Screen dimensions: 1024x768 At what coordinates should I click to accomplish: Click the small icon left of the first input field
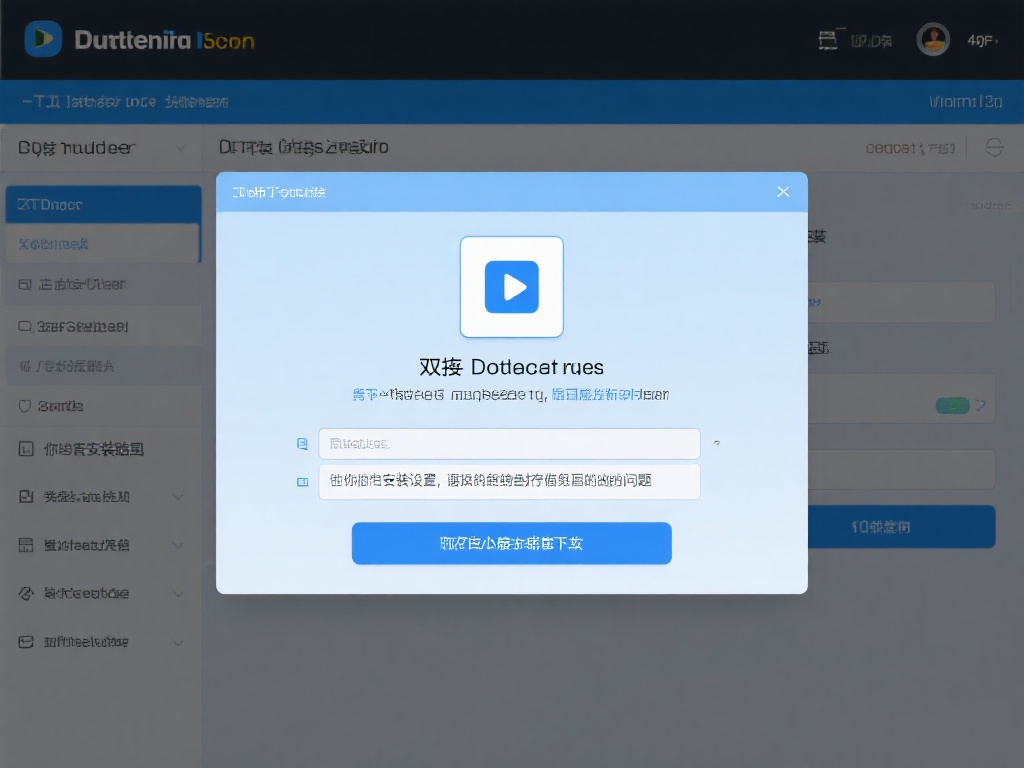301,443
